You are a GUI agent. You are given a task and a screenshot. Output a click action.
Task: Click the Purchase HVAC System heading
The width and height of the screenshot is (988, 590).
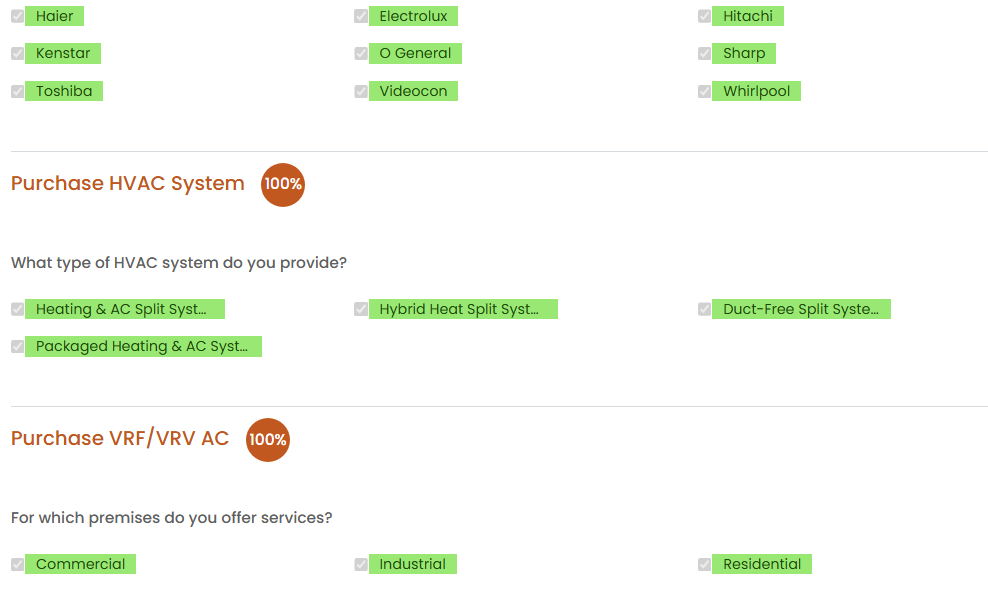click(x=128, y=184)
